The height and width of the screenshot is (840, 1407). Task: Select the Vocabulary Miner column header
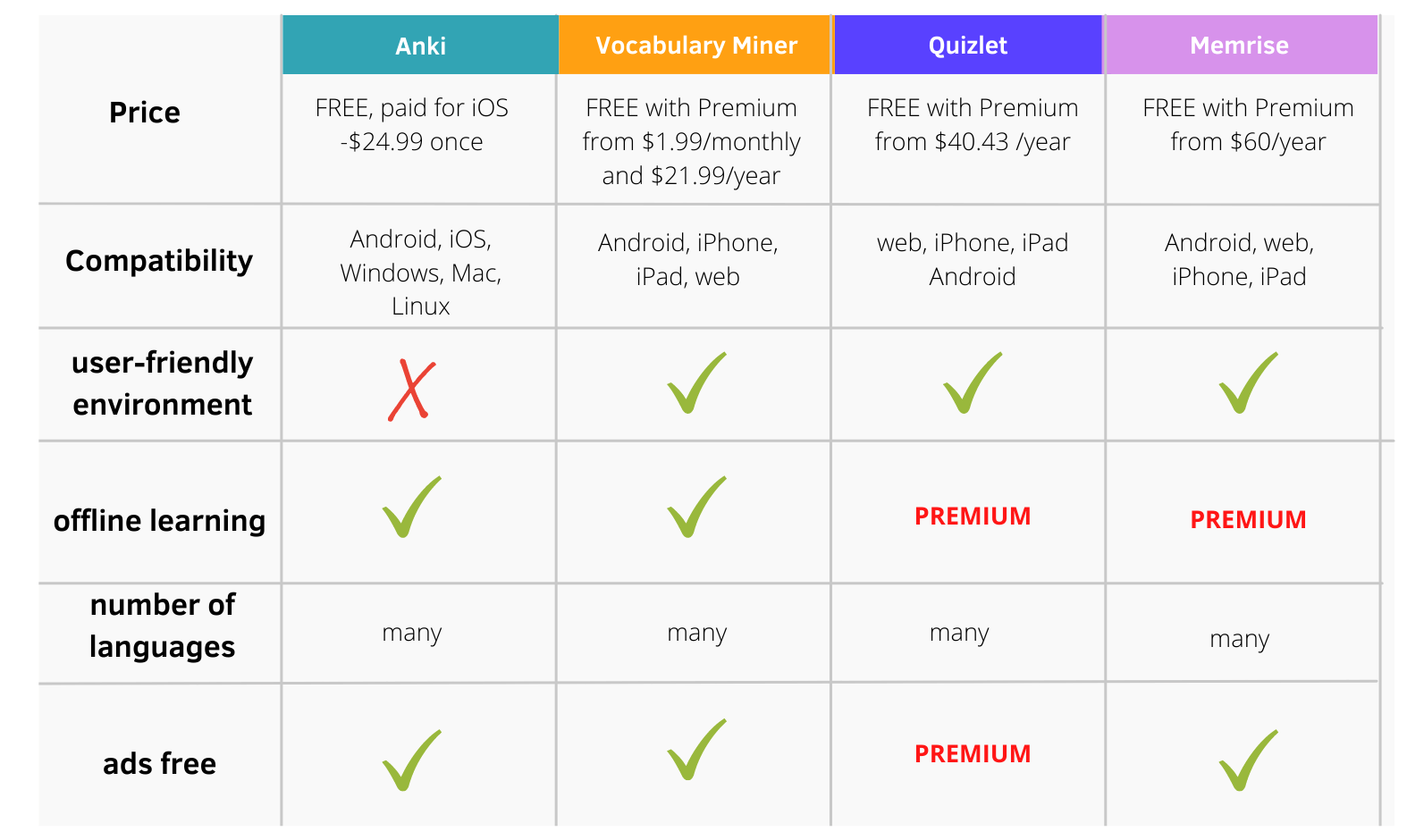pos(695,46)
